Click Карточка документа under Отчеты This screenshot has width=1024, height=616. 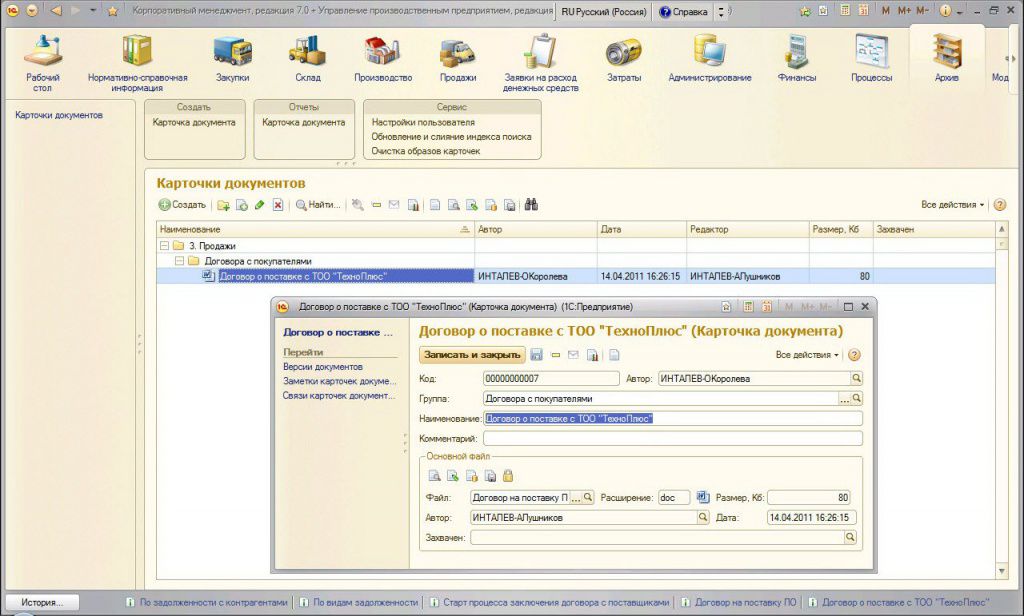pos(304,122)
